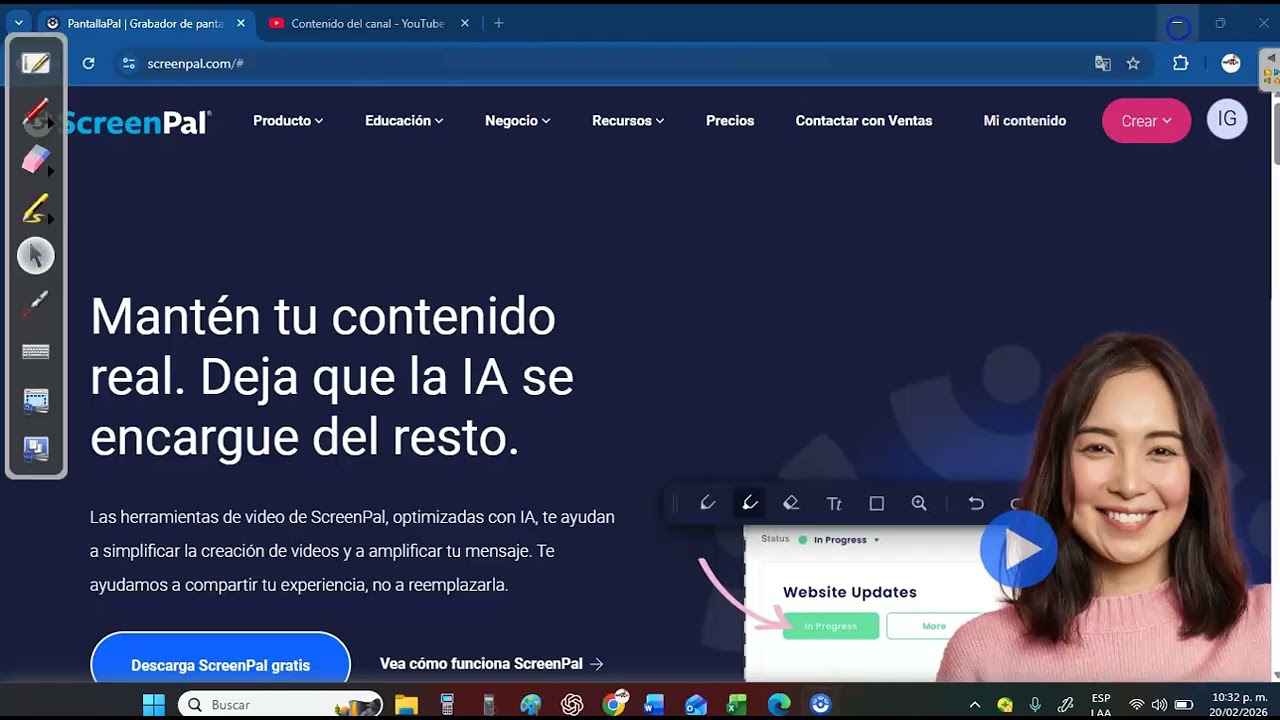This screenshot has width=1280, height=720.
Task: Select the red pen tool
Action: coord(36,112)
